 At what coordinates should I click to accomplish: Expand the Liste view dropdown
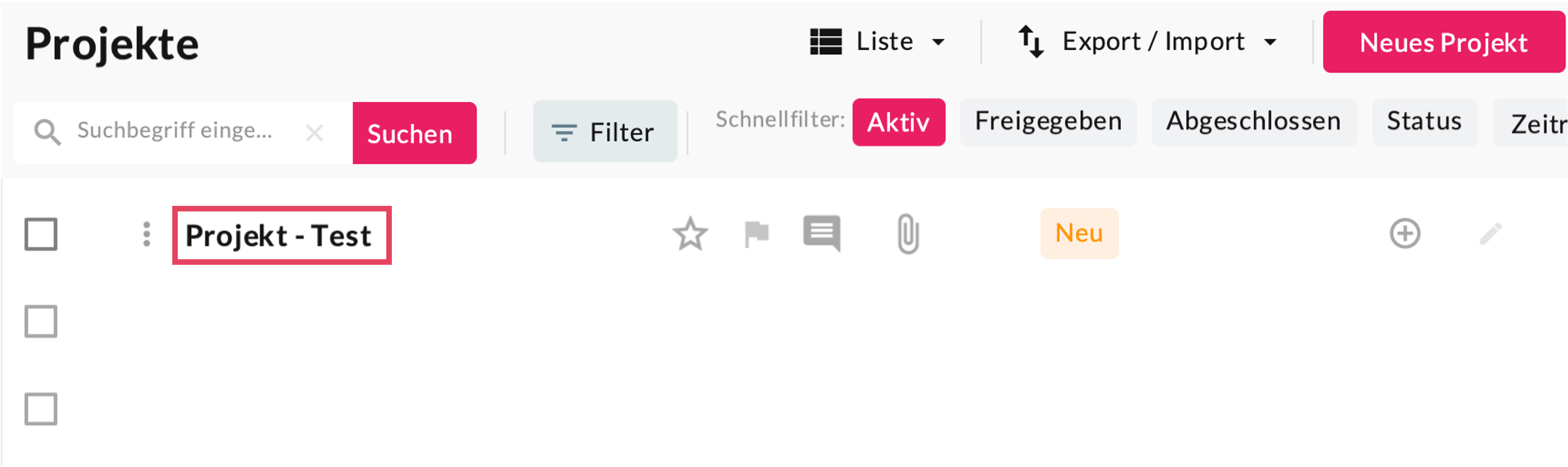pos(877,42)
